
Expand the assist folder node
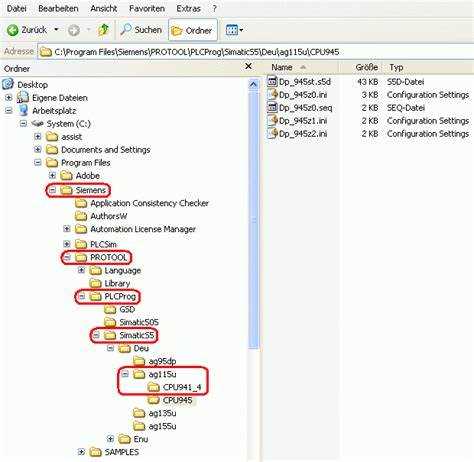tap(38, 137)
